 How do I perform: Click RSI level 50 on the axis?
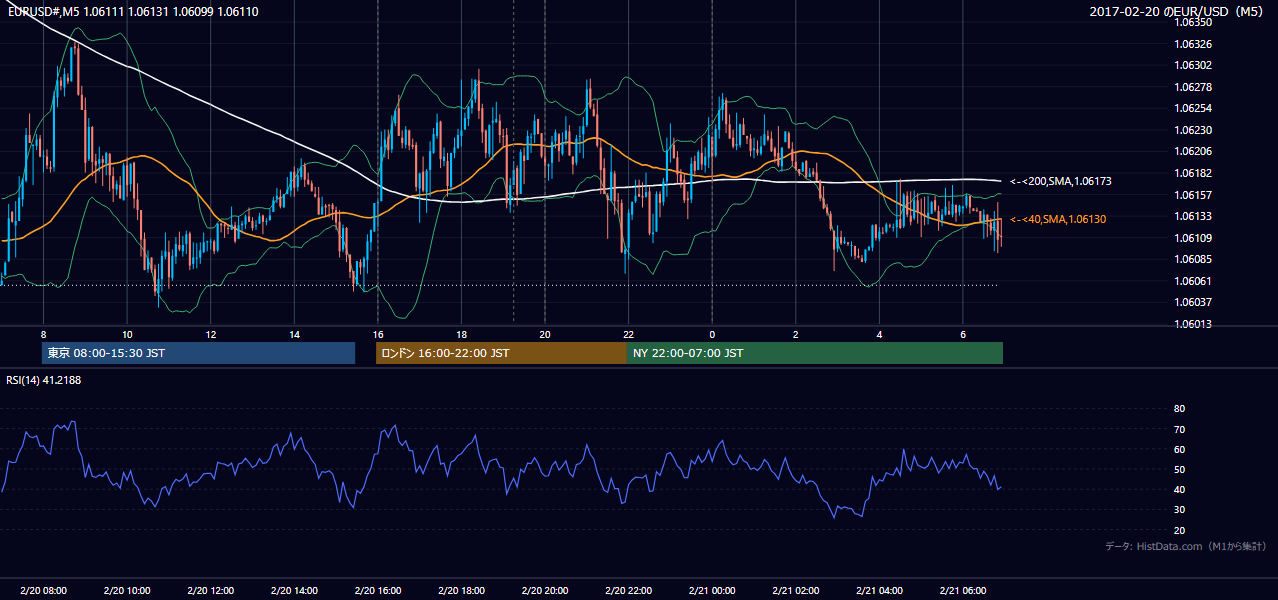click(1179, 469)
